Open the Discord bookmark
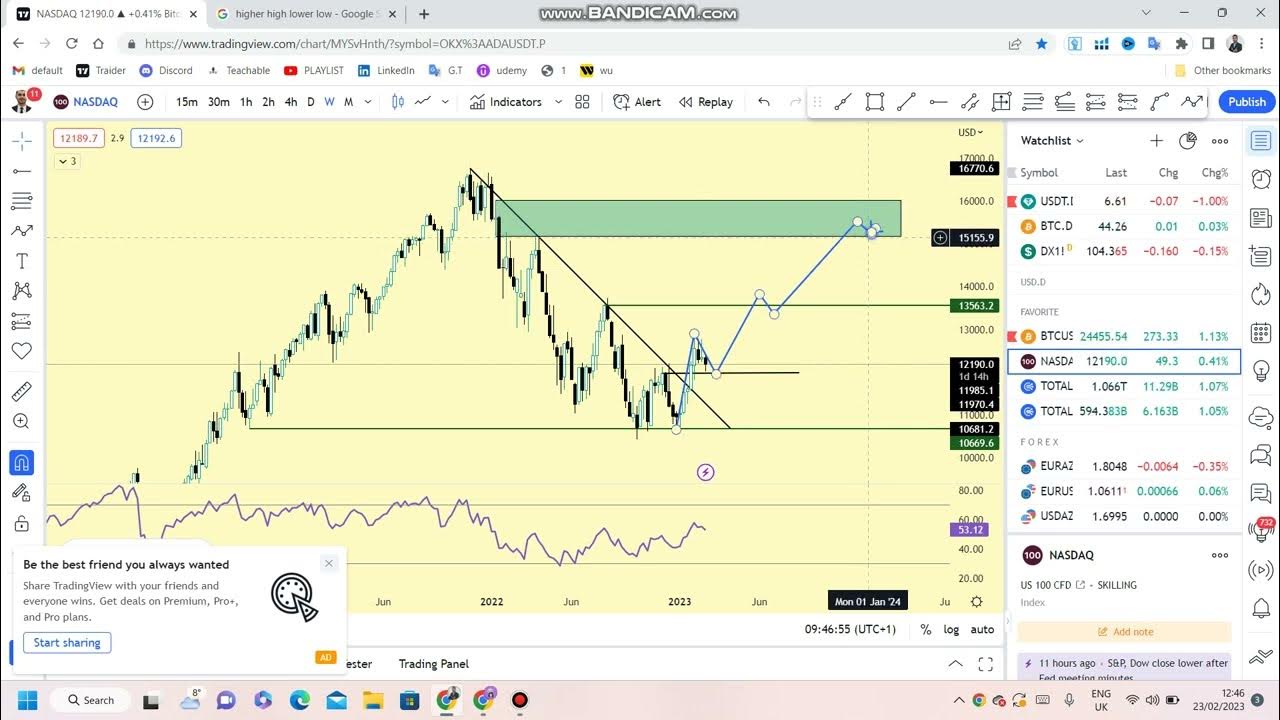This screenshot has height=720, width=1280. 166,71
